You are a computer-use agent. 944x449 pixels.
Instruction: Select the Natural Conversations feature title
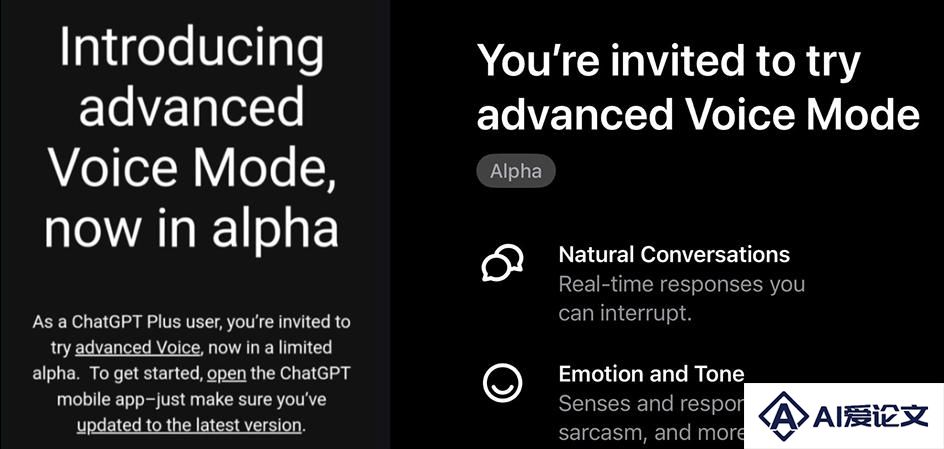[674, 255]
